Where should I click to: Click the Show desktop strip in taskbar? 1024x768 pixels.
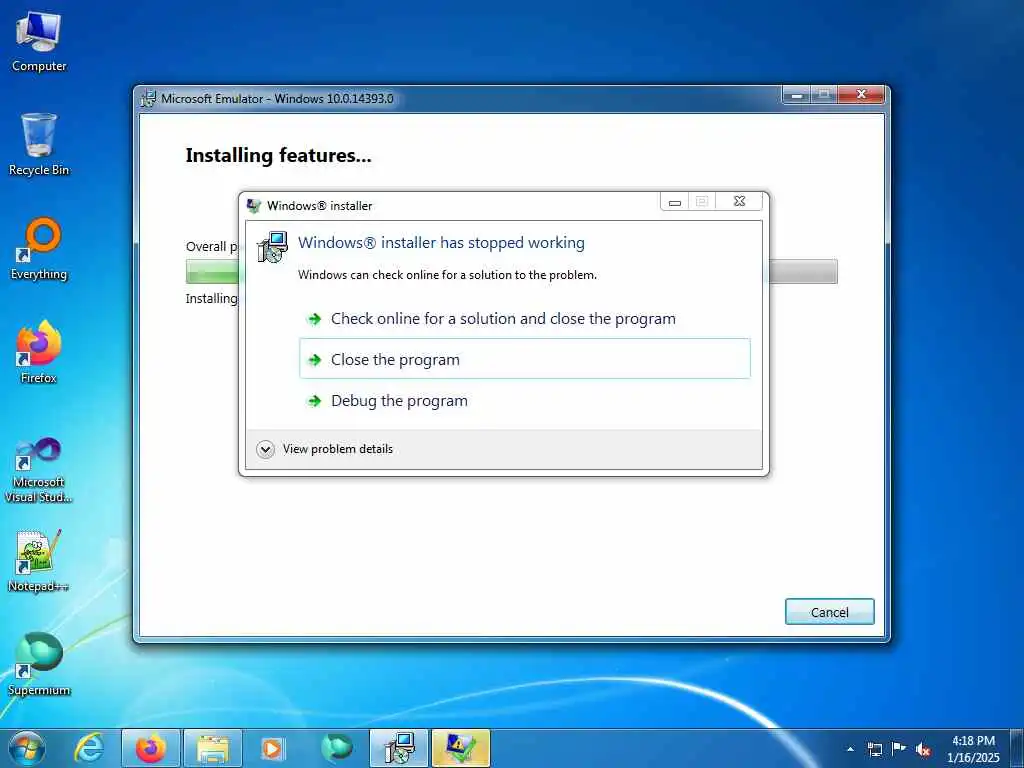click(x=1017, y=748)
